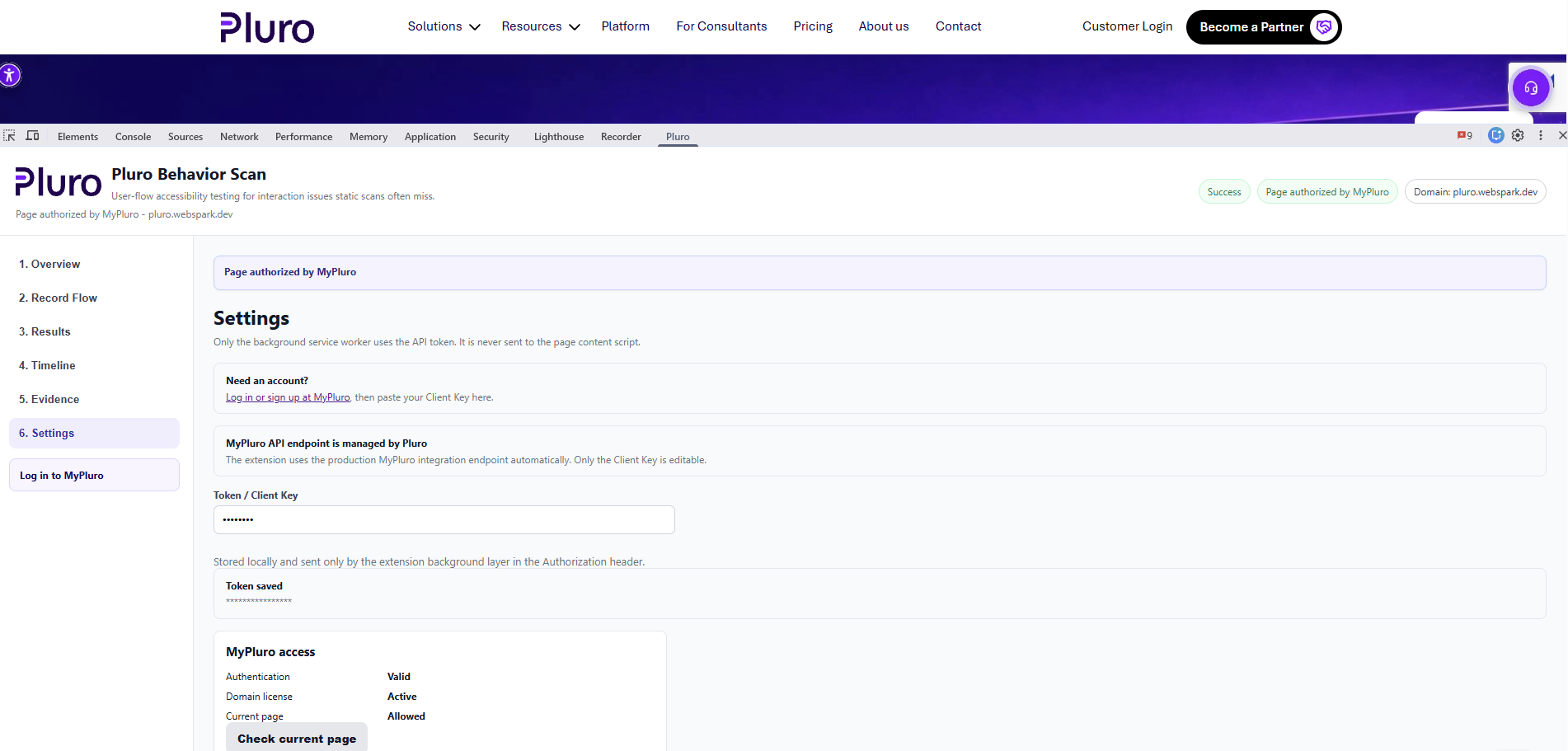
Task: Click the Become a Partner button
Action: [x=1264, y=27]
